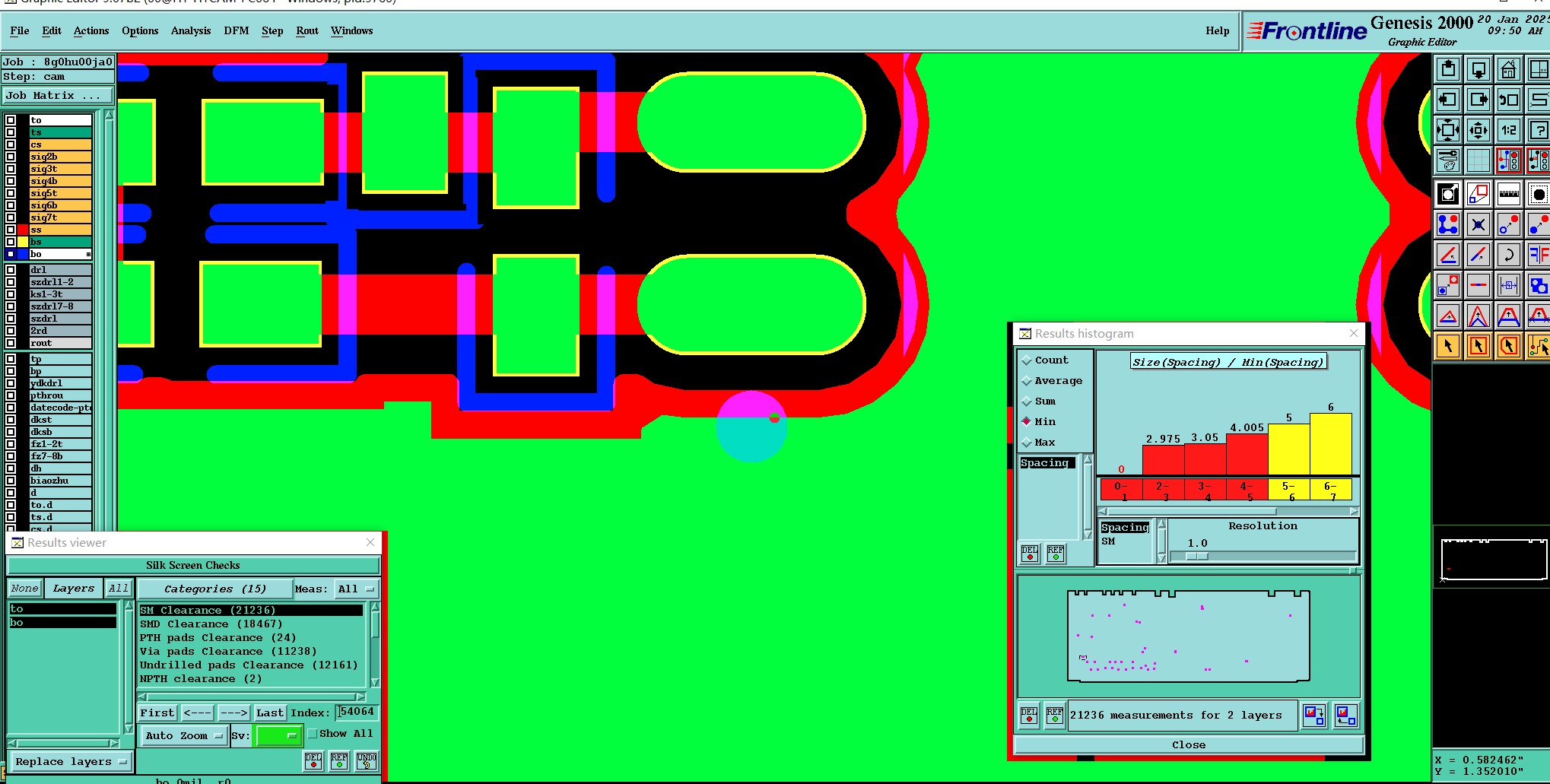The width and height of the screenshot is (1550, 784).
Task: Enable the Show All checkbox
Action: pyautogui.click(x=313, y=734)
